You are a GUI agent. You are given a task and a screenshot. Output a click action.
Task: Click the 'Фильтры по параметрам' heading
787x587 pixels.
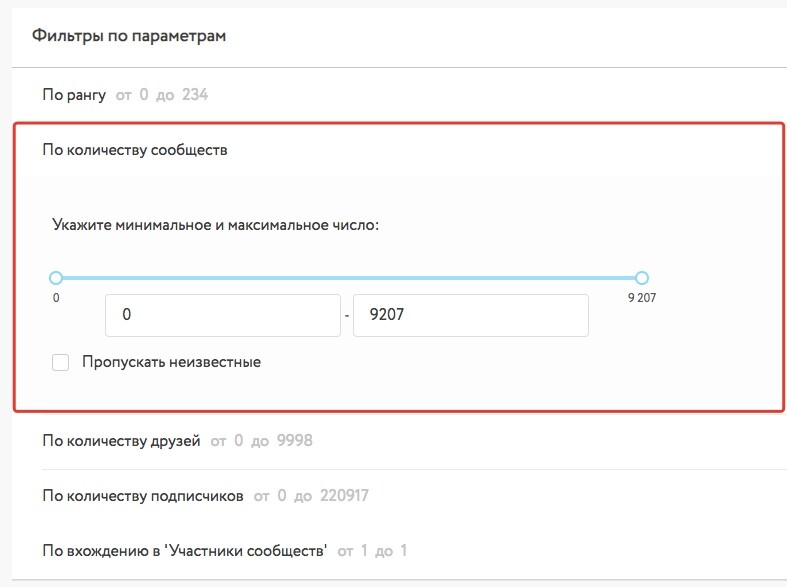129,36
